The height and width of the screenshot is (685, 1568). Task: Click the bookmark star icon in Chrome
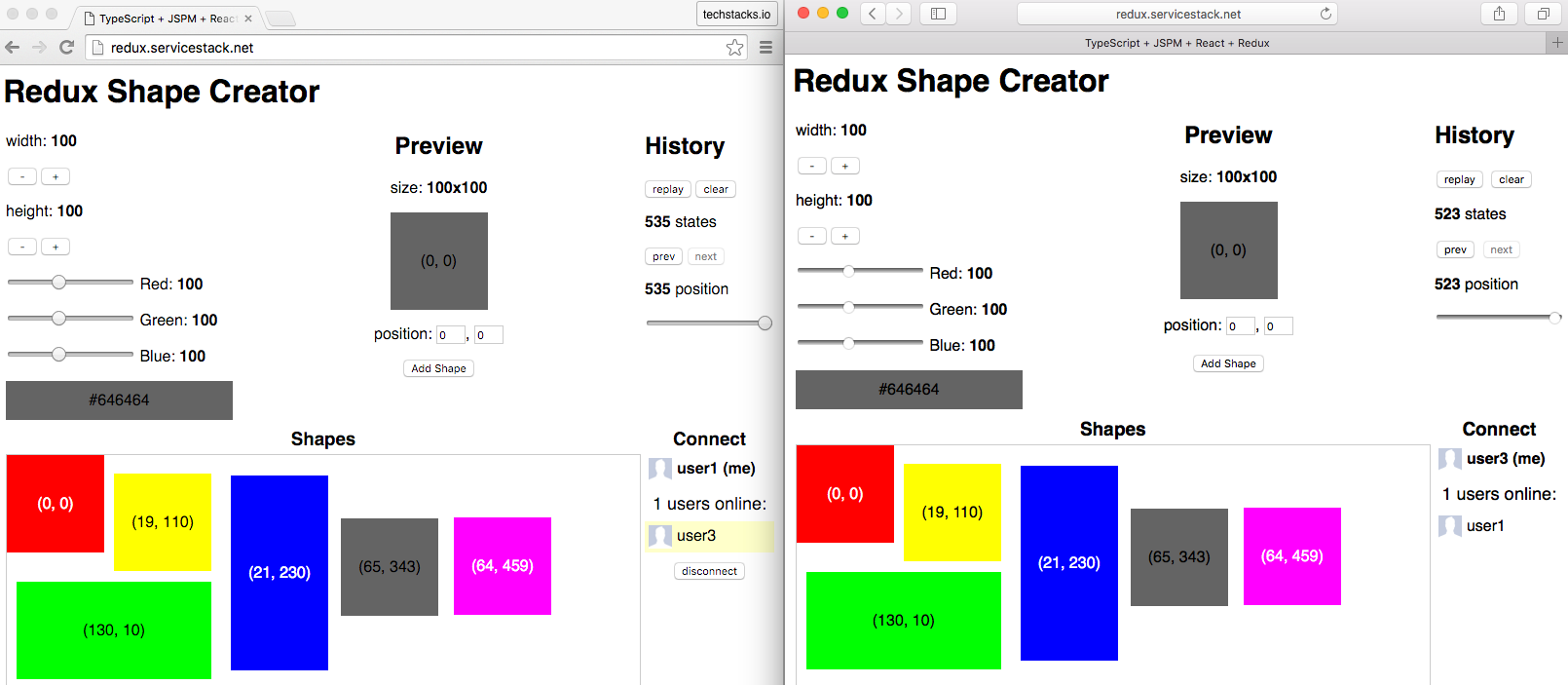(x=734, y=47)
